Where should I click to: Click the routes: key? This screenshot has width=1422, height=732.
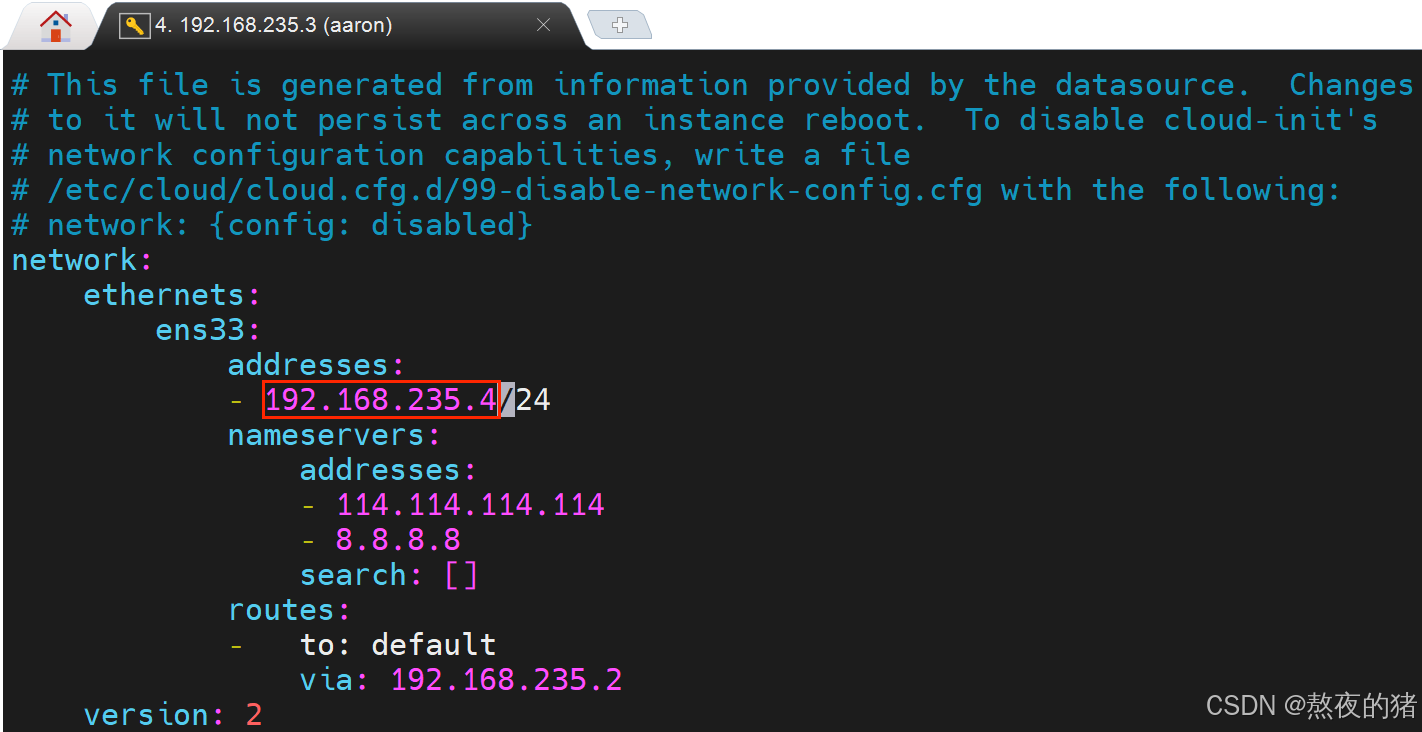289,610
